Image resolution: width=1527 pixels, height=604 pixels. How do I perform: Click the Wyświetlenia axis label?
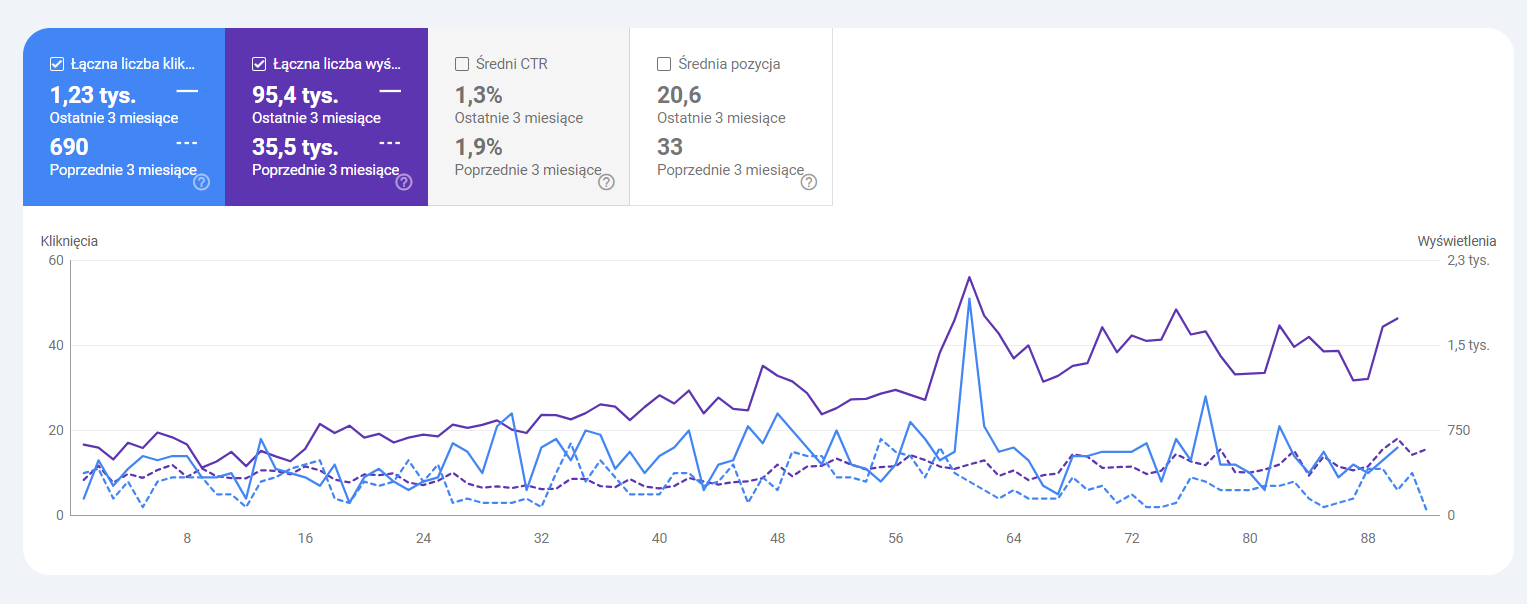pos(1457,241)
